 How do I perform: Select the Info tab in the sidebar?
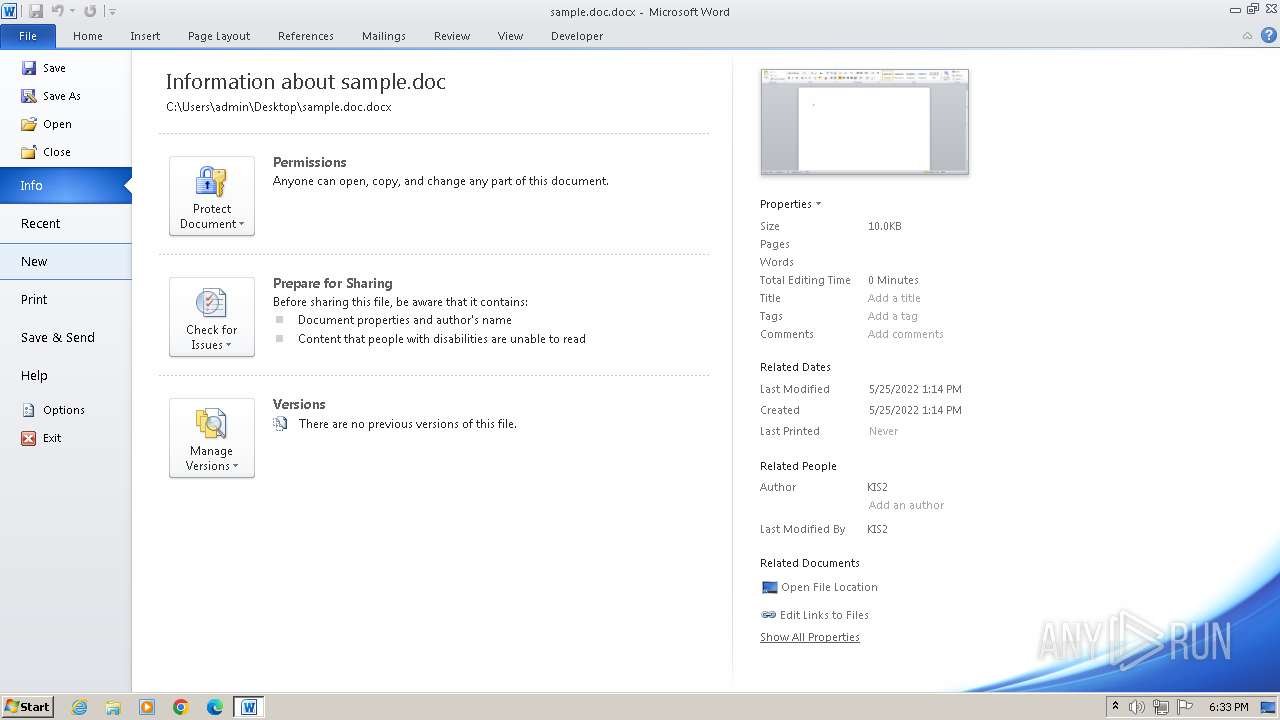(x=65, y=186)
